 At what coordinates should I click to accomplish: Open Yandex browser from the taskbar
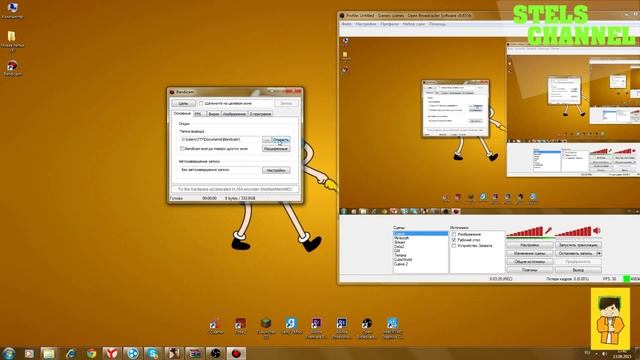tap(111, 353)
